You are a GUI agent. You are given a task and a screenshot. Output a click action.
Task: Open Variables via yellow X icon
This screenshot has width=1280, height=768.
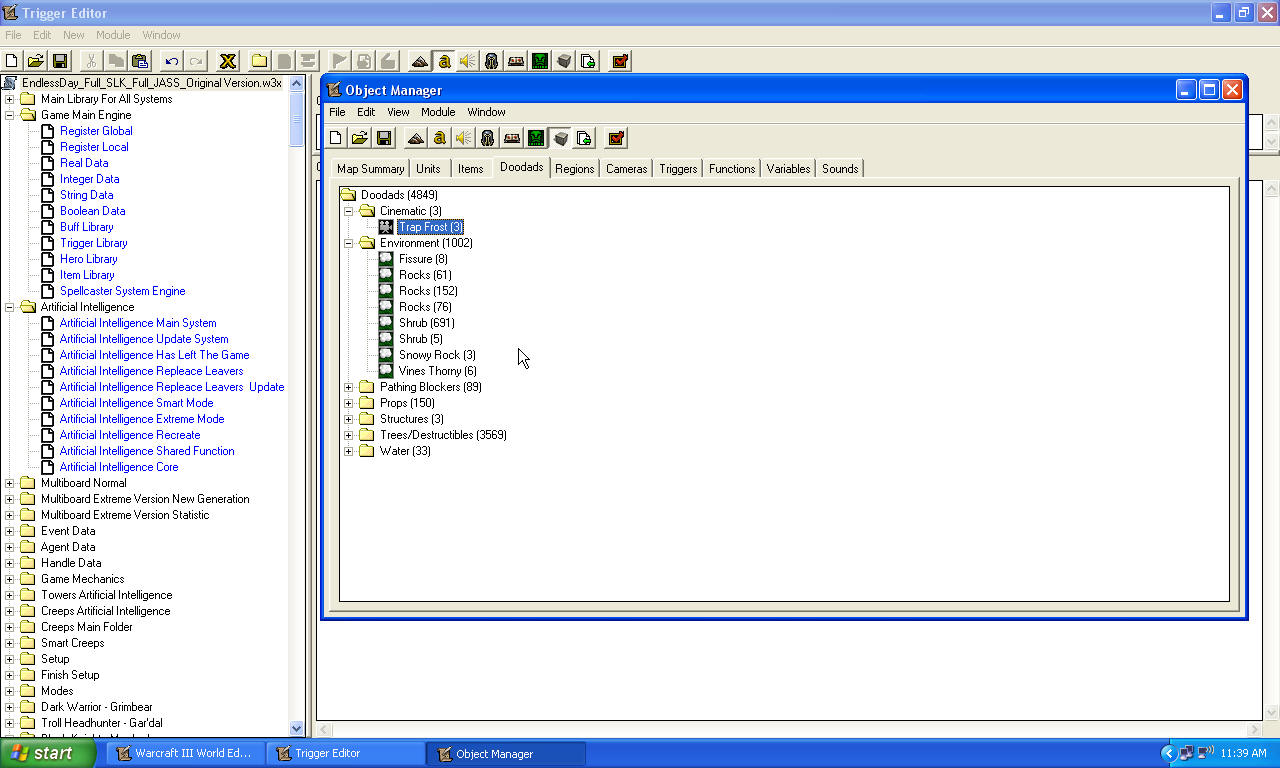[228, 61]
